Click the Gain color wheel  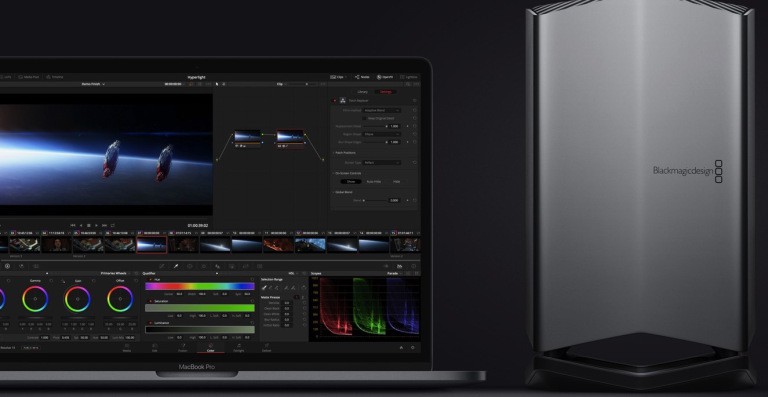click(x=78, y=299)
